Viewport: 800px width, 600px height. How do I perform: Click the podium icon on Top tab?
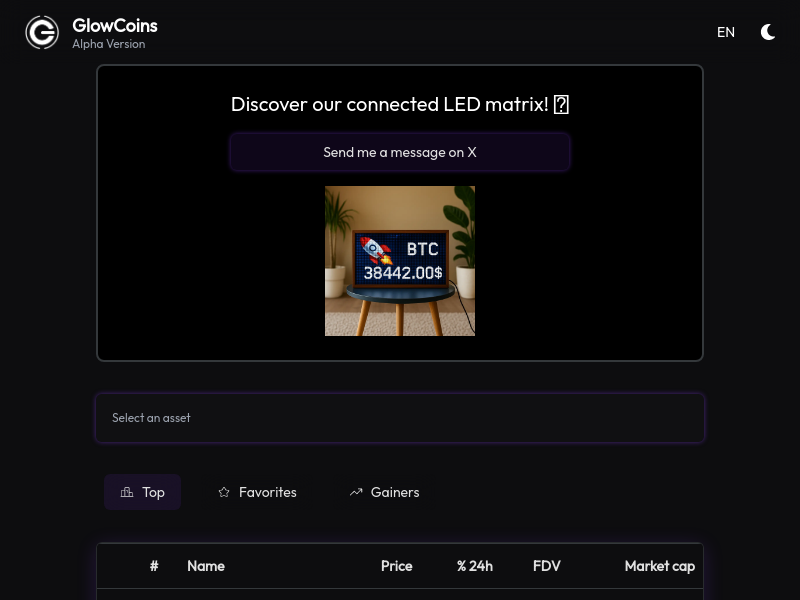pyautogui.click(x=127, y=492)
